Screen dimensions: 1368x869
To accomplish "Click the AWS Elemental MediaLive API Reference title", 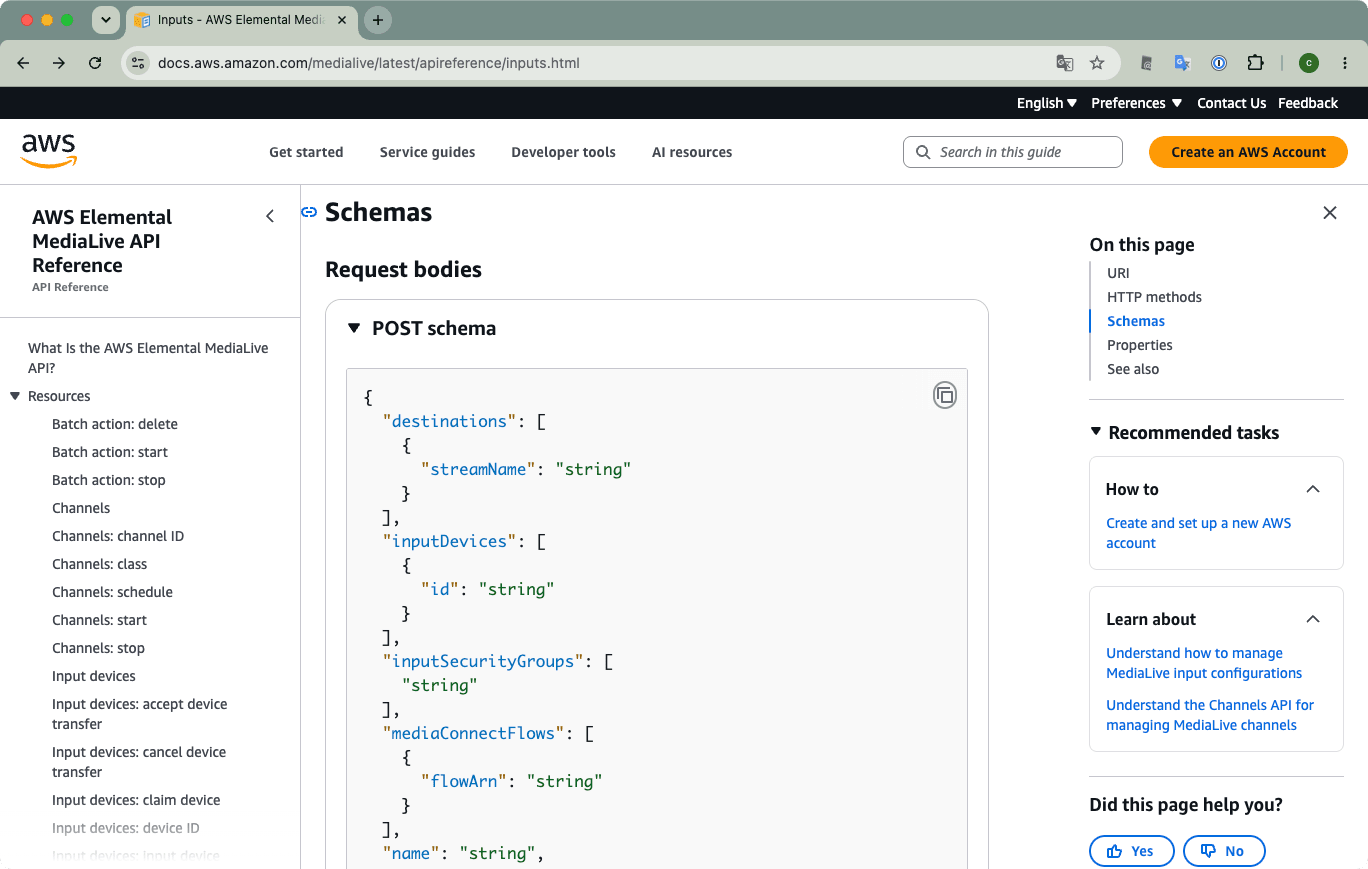I will point(102,241).
